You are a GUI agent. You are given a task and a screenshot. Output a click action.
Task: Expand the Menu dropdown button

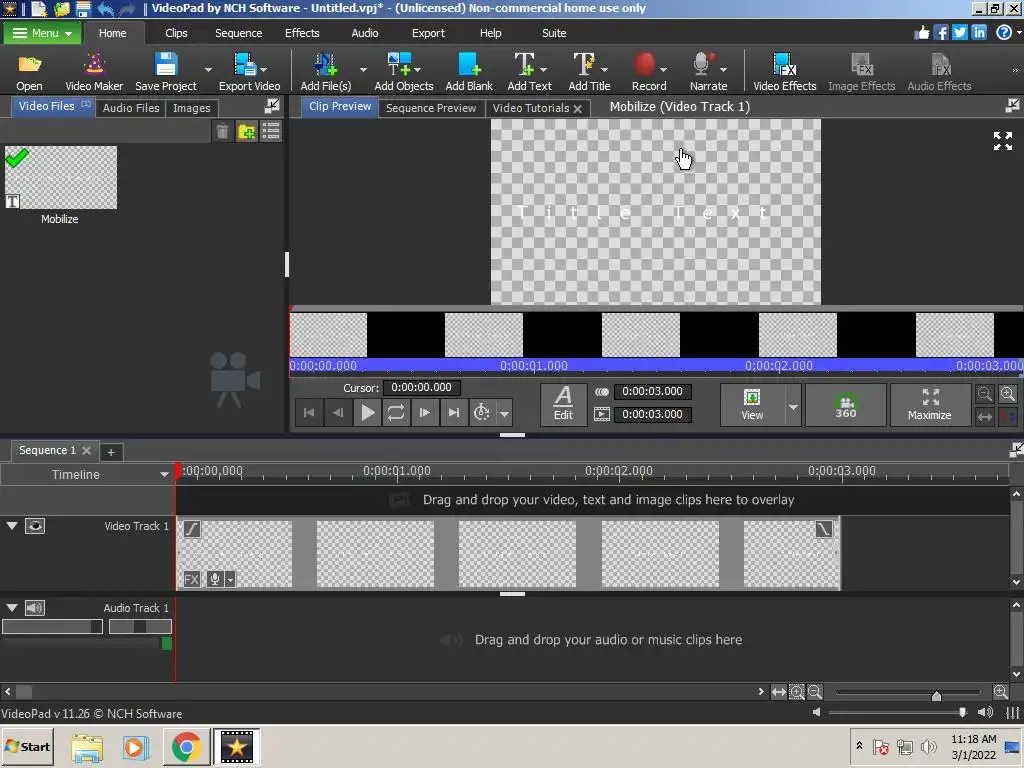pyautogui.click(x=42, y=33)
